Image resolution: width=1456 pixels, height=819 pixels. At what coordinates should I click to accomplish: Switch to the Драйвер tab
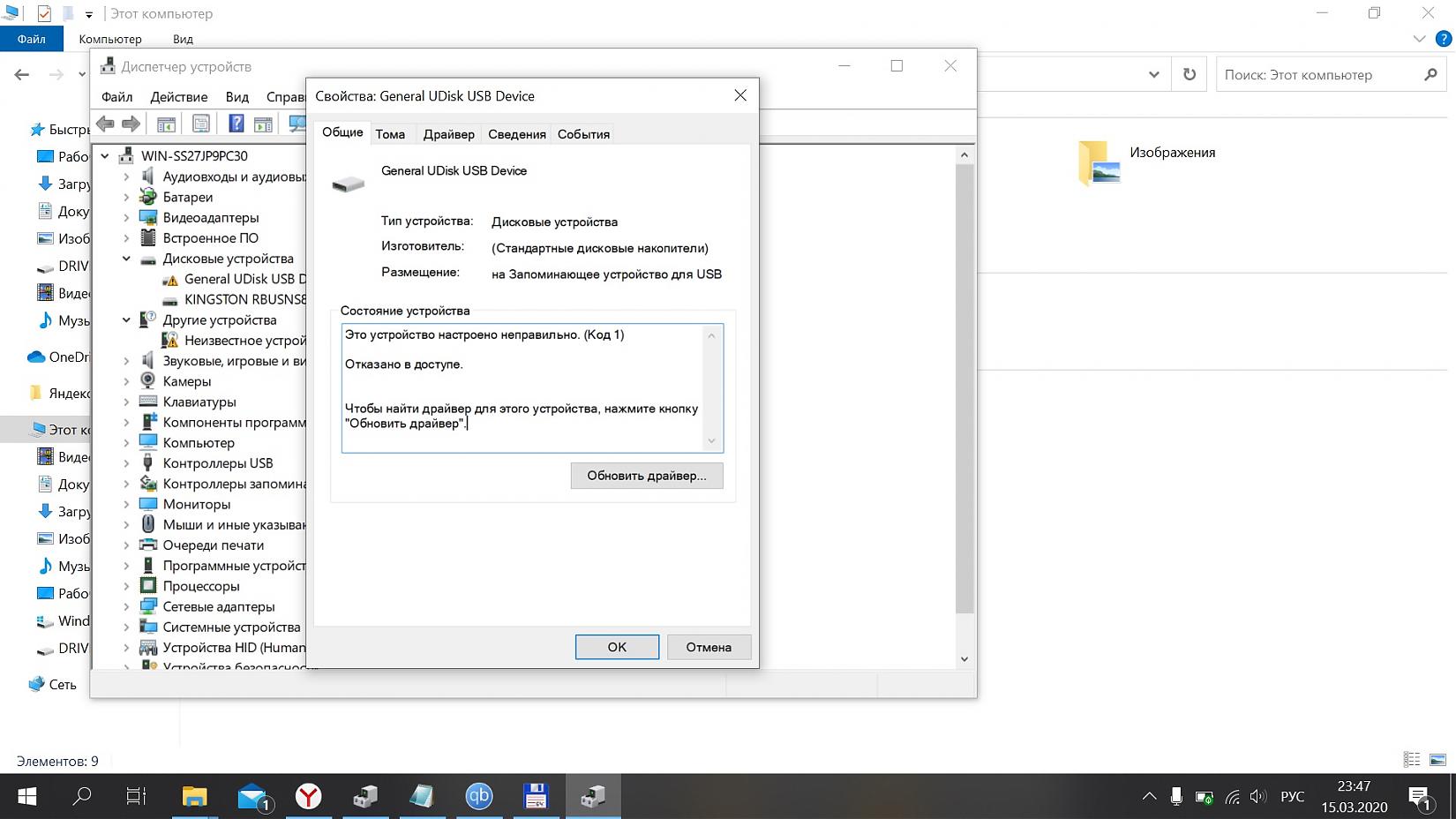[x=448, y=134]
